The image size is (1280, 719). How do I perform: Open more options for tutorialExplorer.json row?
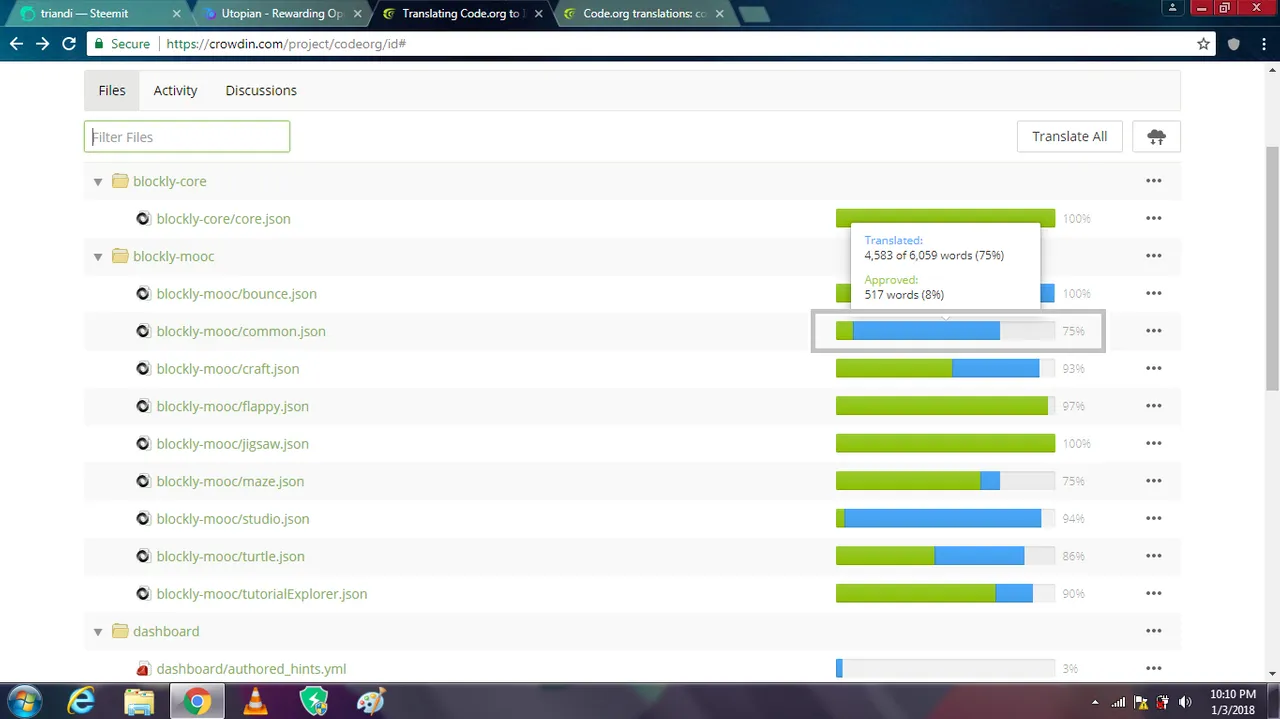click(1154, 594)
